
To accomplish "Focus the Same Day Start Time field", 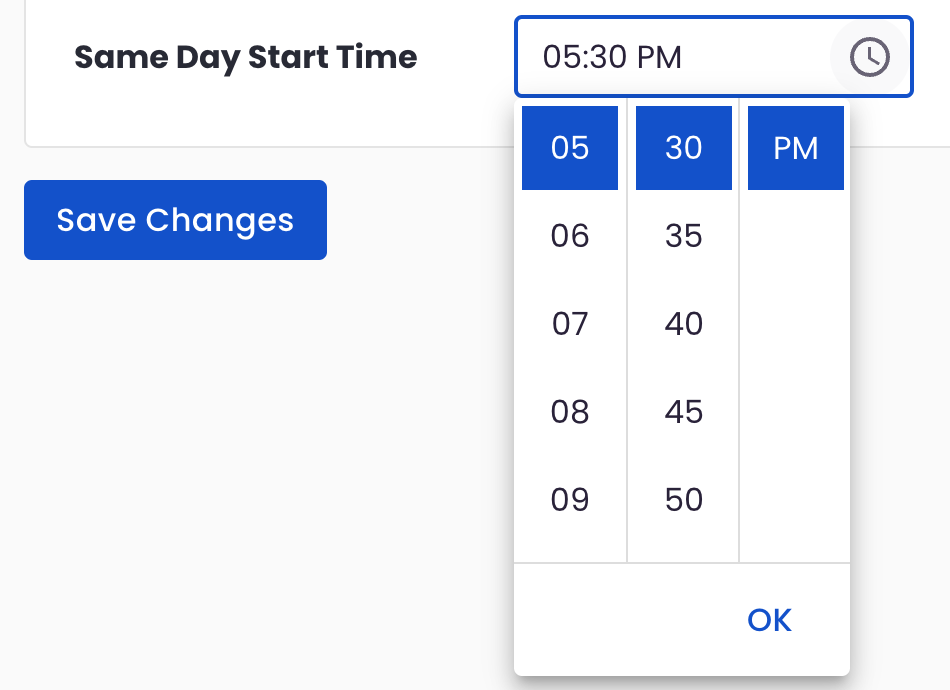I will [714, 57].
